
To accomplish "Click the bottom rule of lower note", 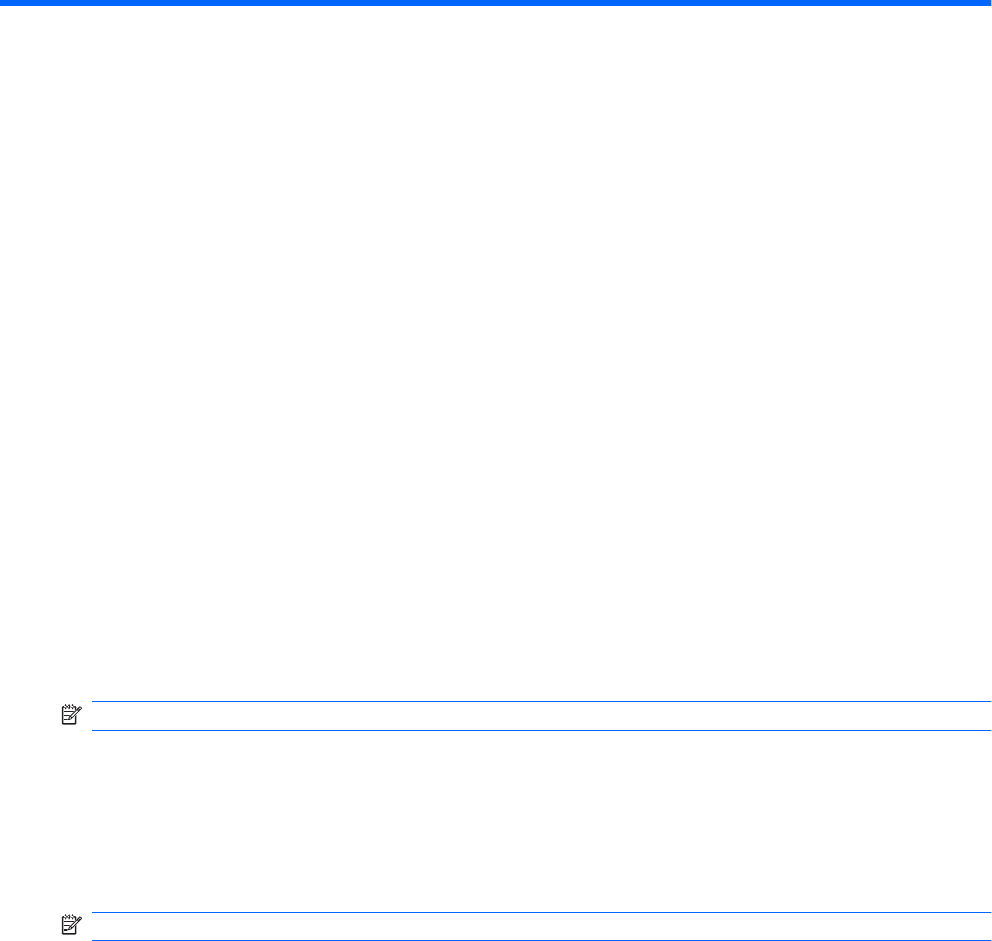I will coord(542,940).
